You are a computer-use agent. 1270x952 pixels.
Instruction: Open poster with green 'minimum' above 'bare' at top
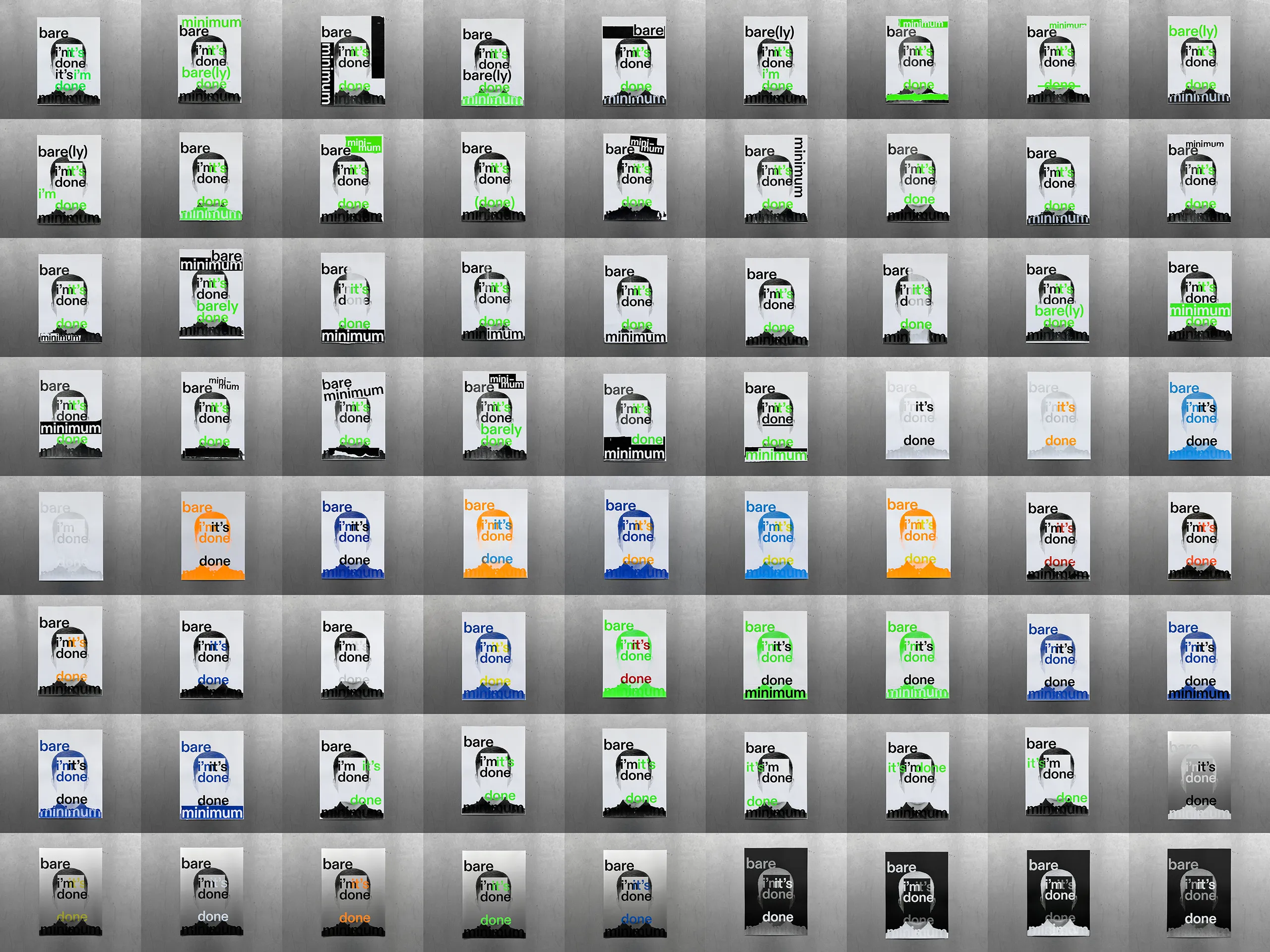pos(209,59)
